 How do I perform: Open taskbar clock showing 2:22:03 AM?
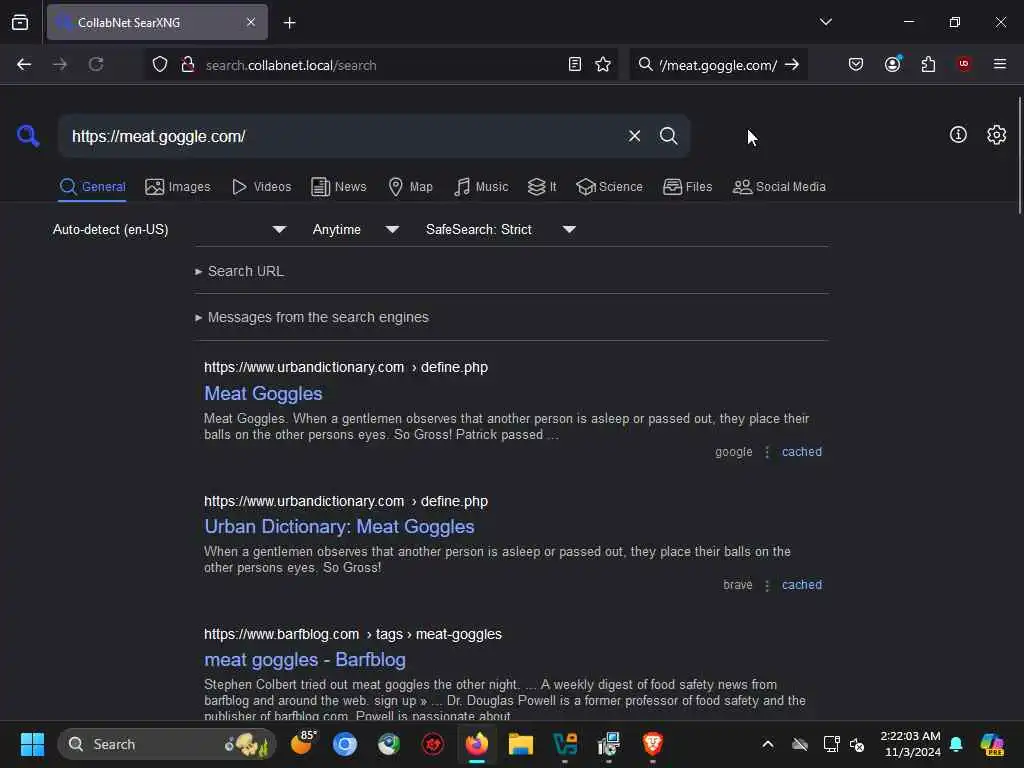[910, 744]
